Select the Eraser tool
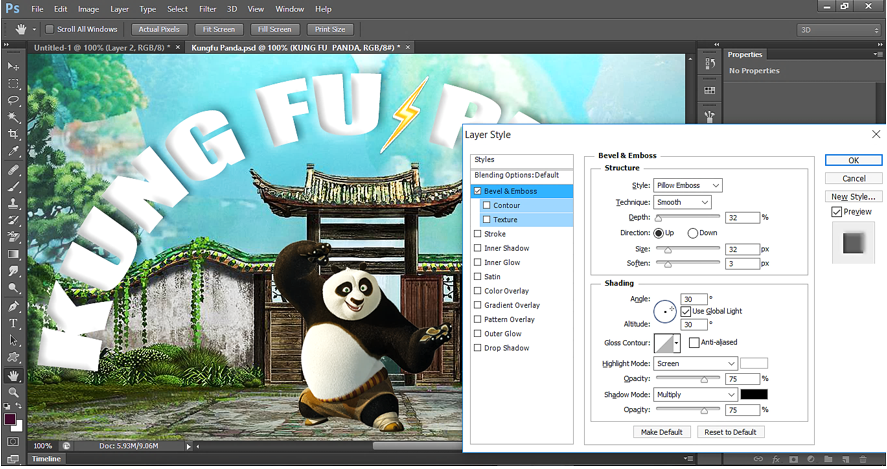887x469 pixels. point(13,238)
